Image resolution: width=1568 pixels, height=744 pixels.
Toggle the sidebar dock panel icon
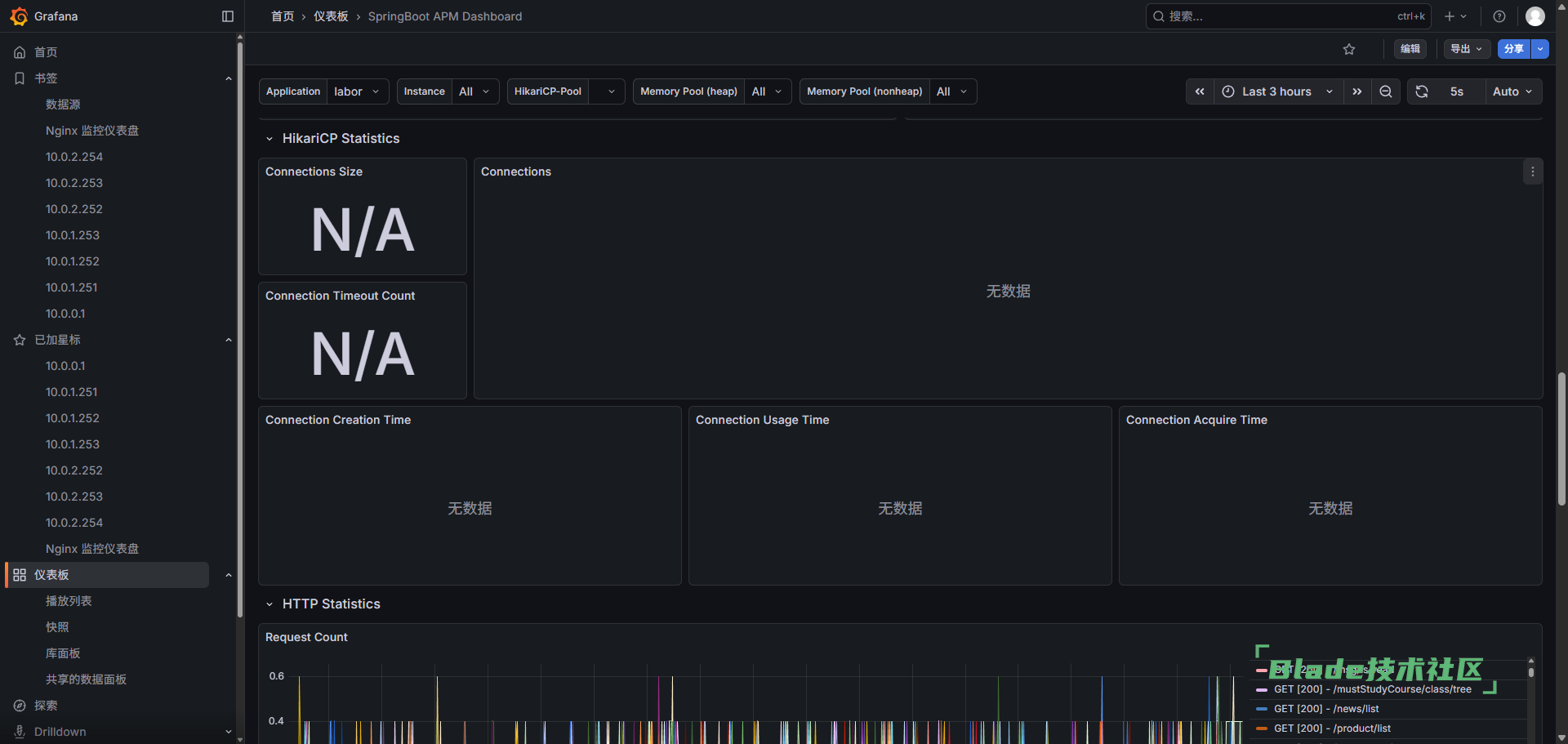click(228, 16)
